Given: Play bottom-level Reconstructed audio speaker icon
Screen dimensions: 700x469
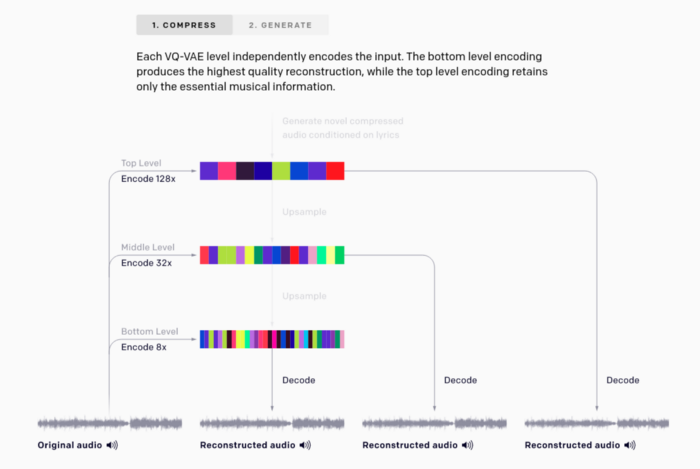Looking at the screenshot, I should [x=305, y=445].
